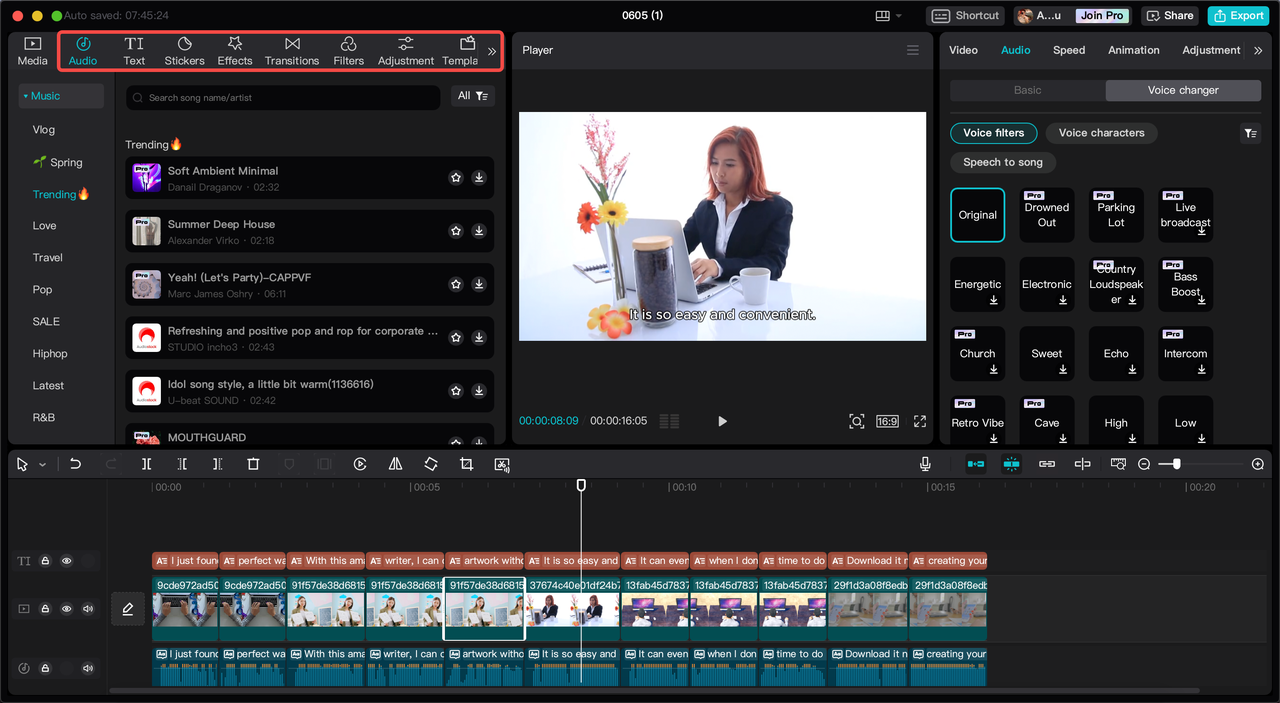The image size is (1280, 703).
Task: Click the preview axis ruler icon
Action: pos(1118,464)
